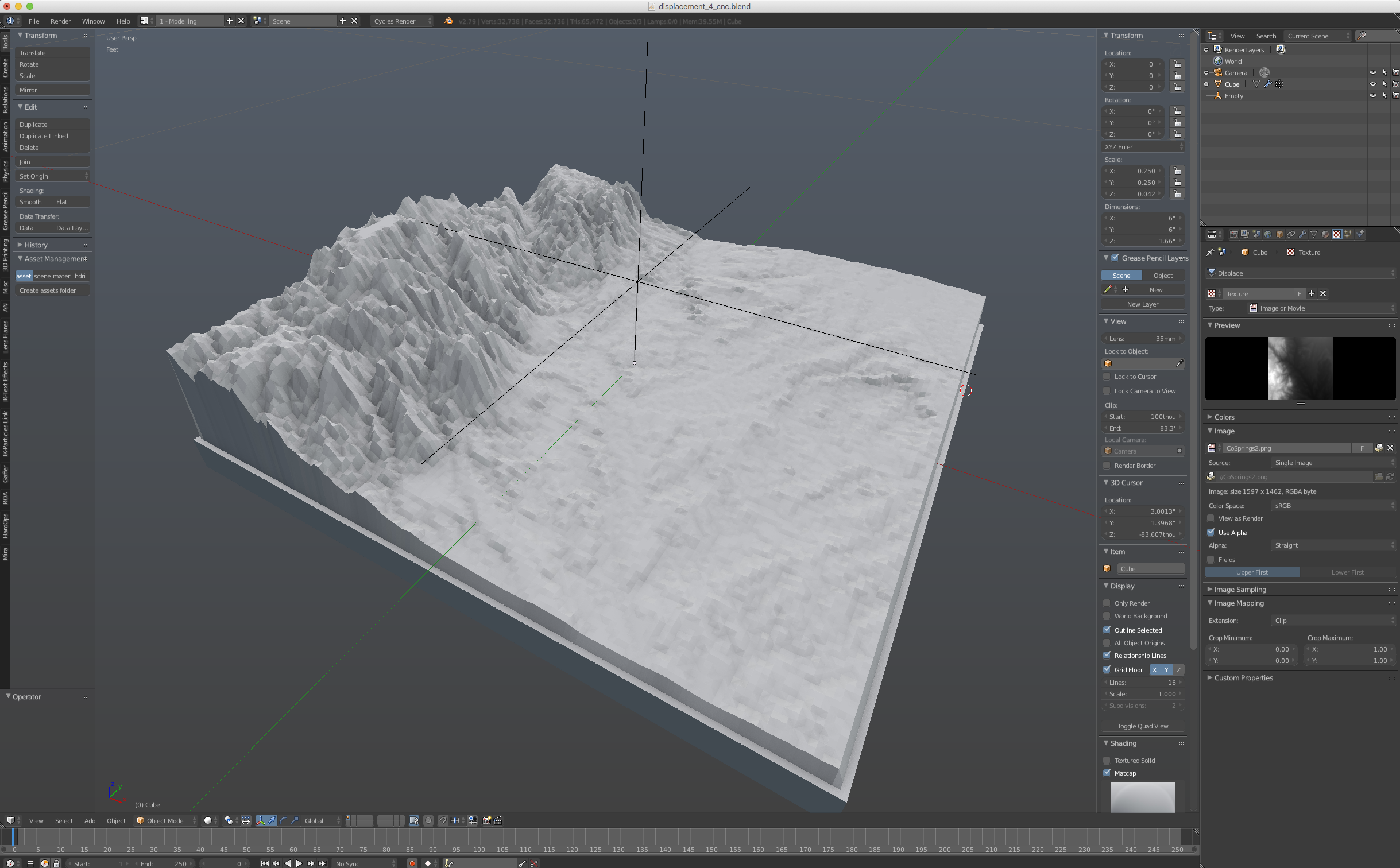Open the Object Mode selector
Image resolution: width=1400 pixels, height=868 pixels.
pos(166,820)
